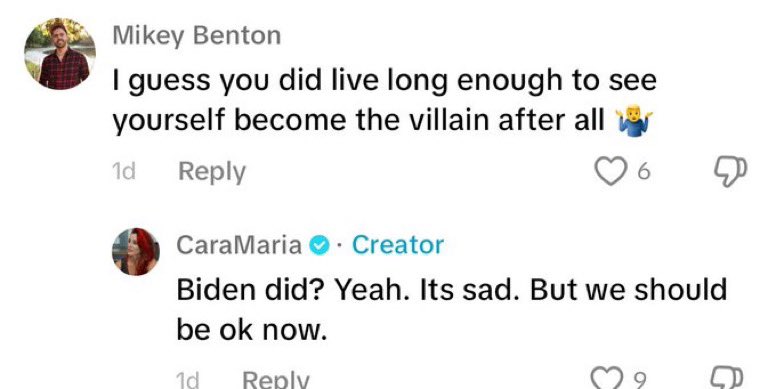Open CaraMaria's red-haired profile picture
776x389 pixels.
tap(136, 251)
